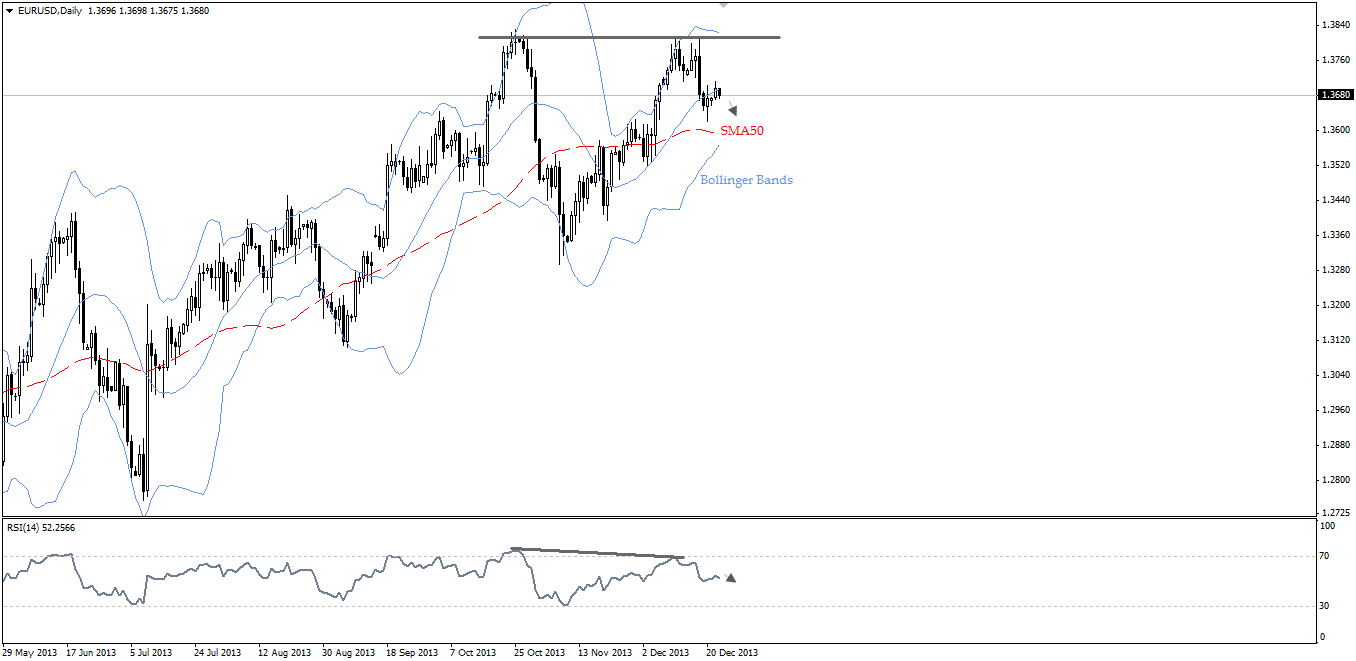This screenshot has width=1356, height=661.
Task: Click the RSI scale value 100
Action: pos(1328,525)
